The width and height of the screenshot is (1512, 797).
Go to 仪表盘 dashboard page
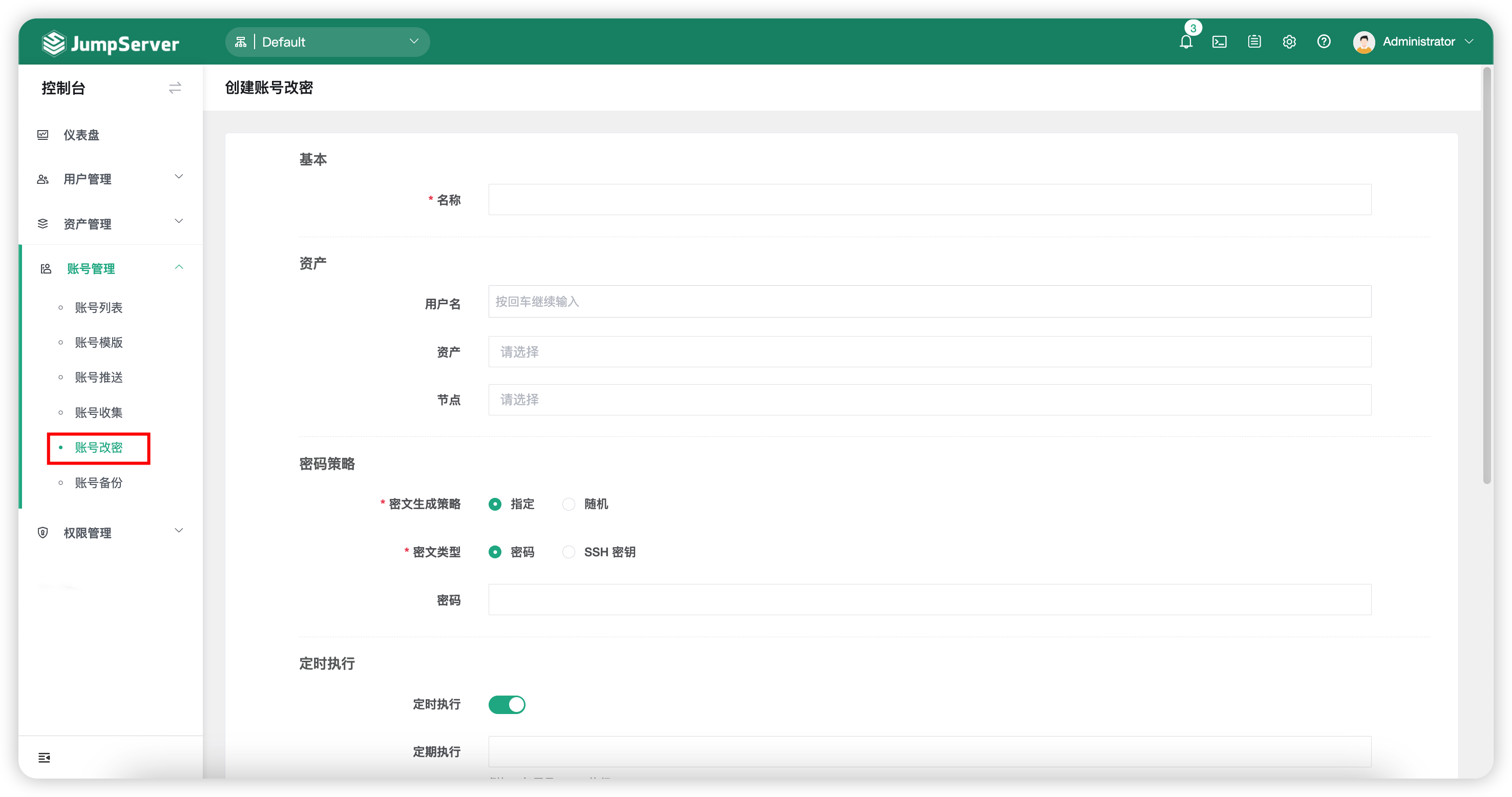click(82, 134)
